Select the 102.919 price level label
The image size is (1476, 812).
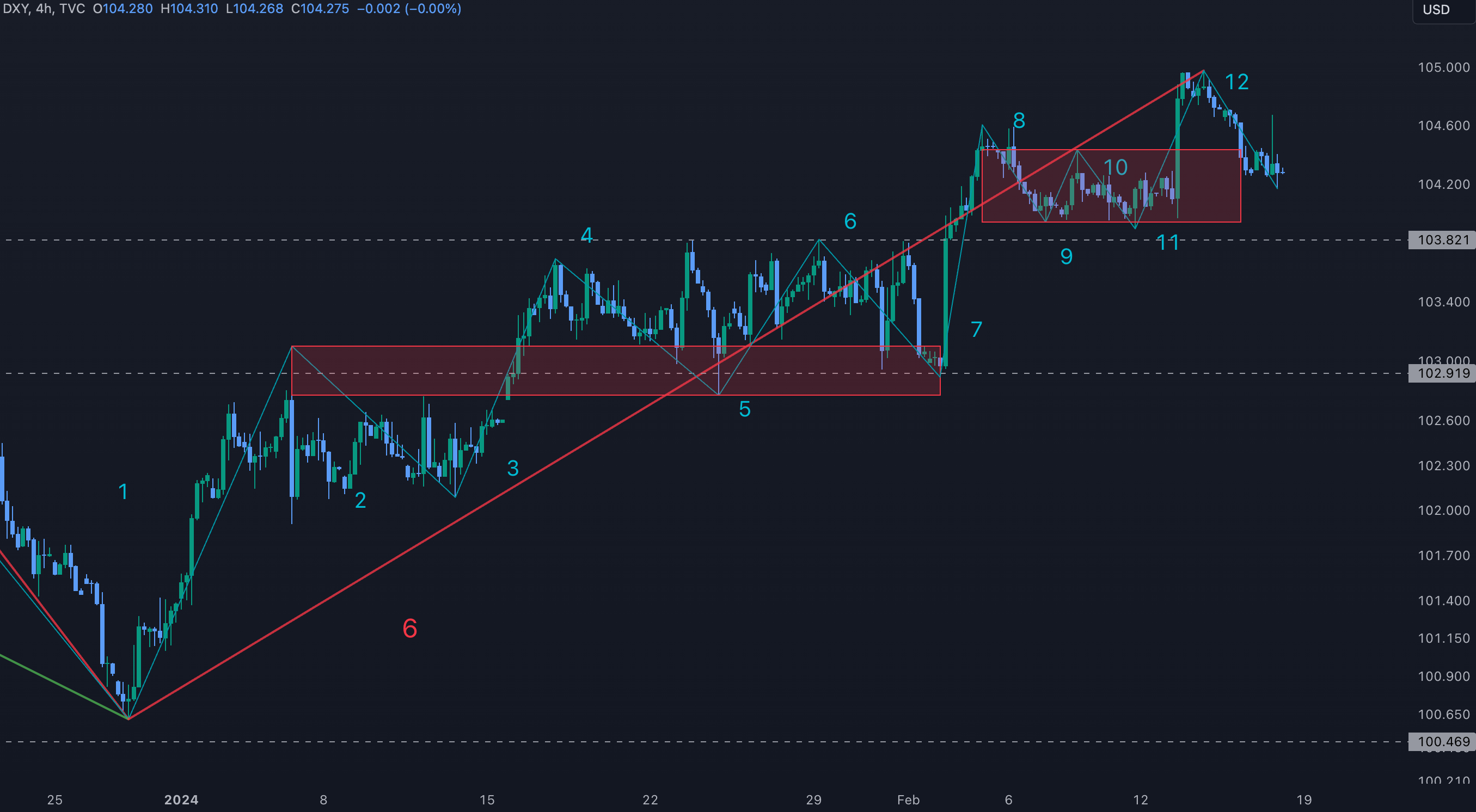1443,373
